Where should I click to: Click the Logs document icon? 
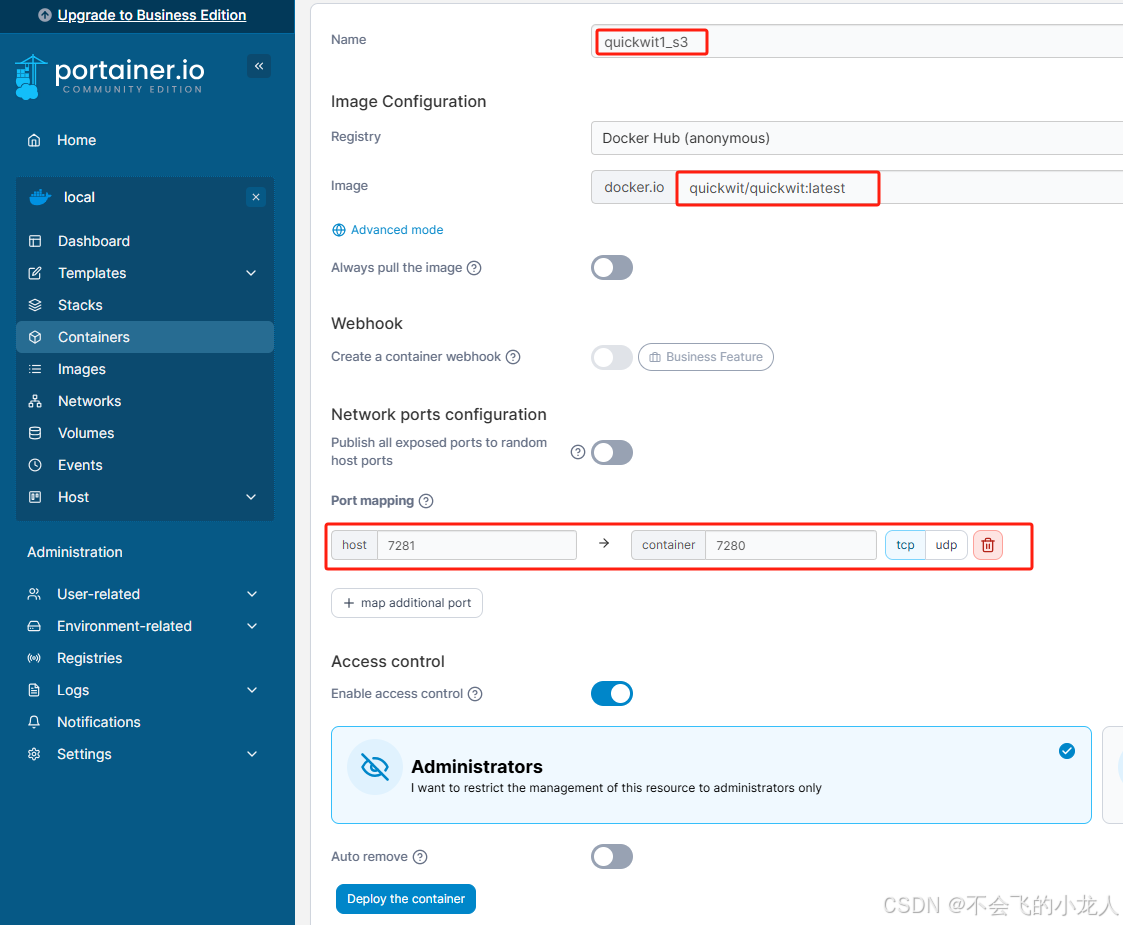[34, 690]
